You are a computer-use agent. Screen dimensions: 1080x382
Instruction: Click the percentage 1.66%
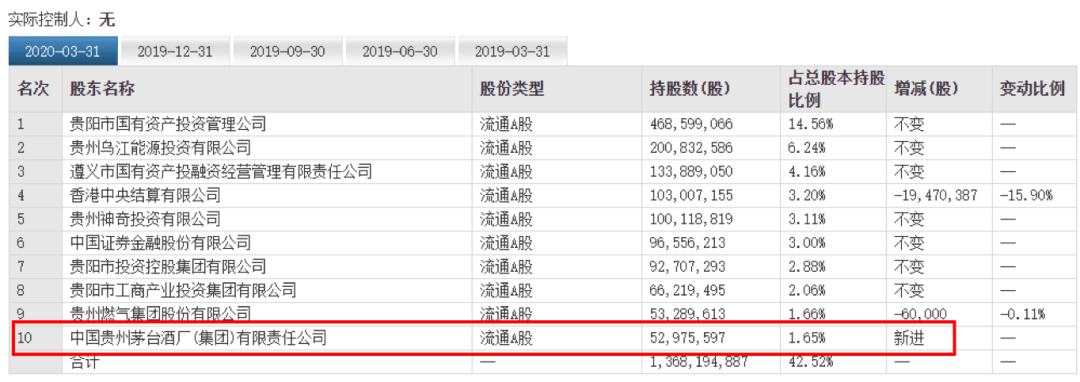tap(807, 315)
